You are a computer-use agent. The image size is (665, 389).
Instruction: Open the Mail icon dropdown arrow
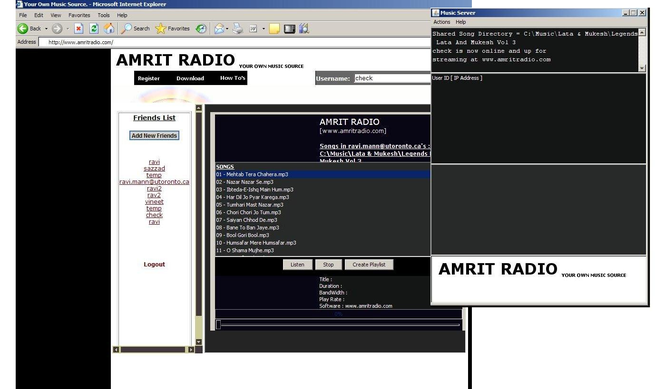227,29
